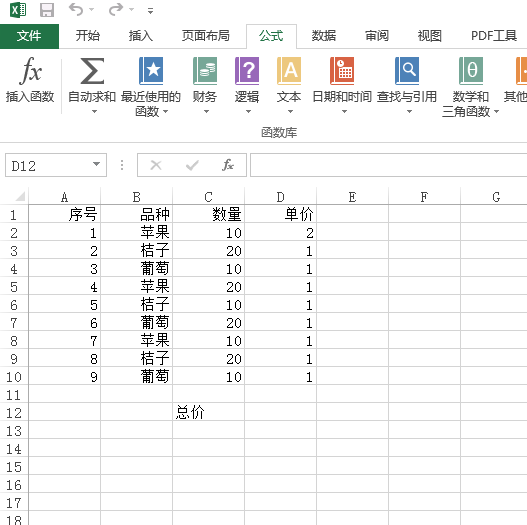527x525 pixels.
Task: Open the 逻辑 functions book icon
Action: (x=247, y=71)
